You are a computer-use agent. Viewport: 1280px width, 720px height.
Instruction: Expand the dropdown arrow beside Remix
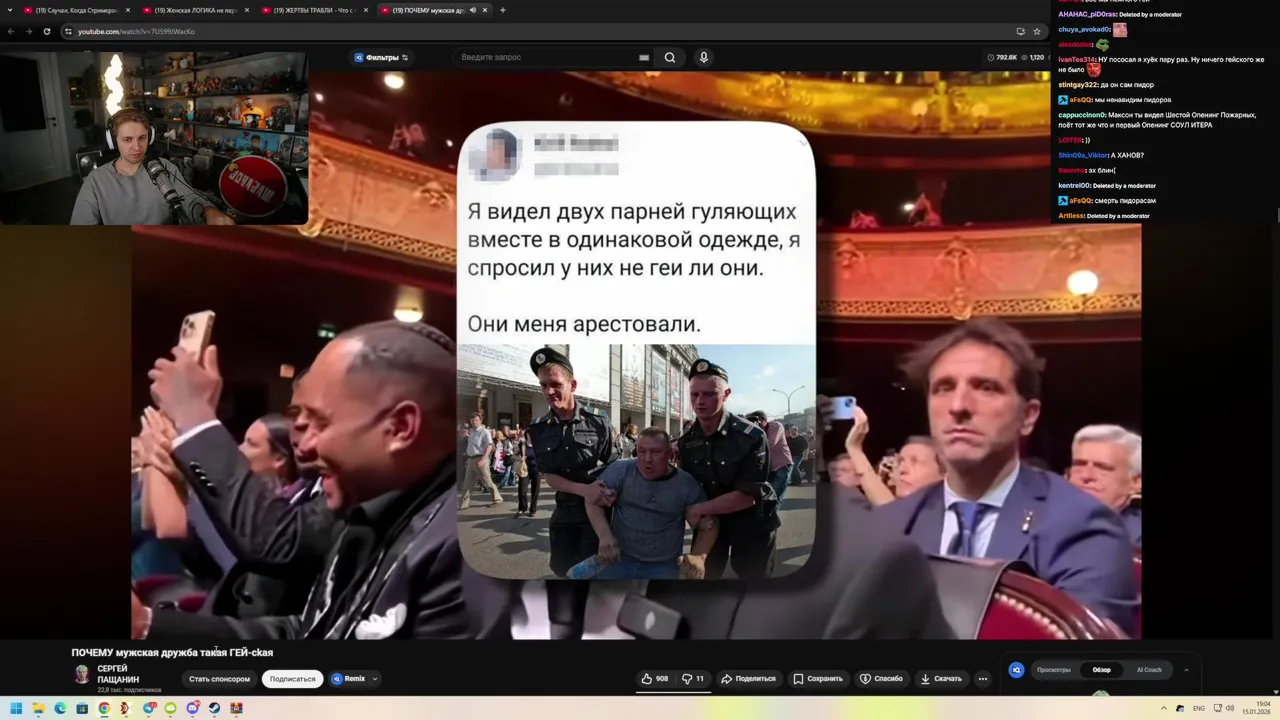(375, 679)
